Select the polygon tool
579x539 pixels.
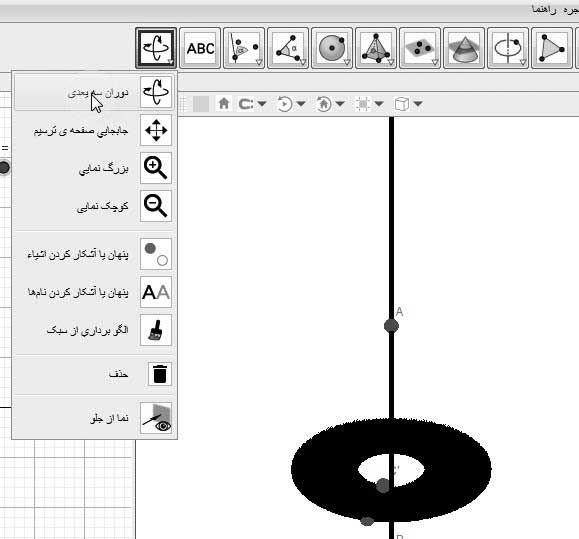tap(552, 48)
